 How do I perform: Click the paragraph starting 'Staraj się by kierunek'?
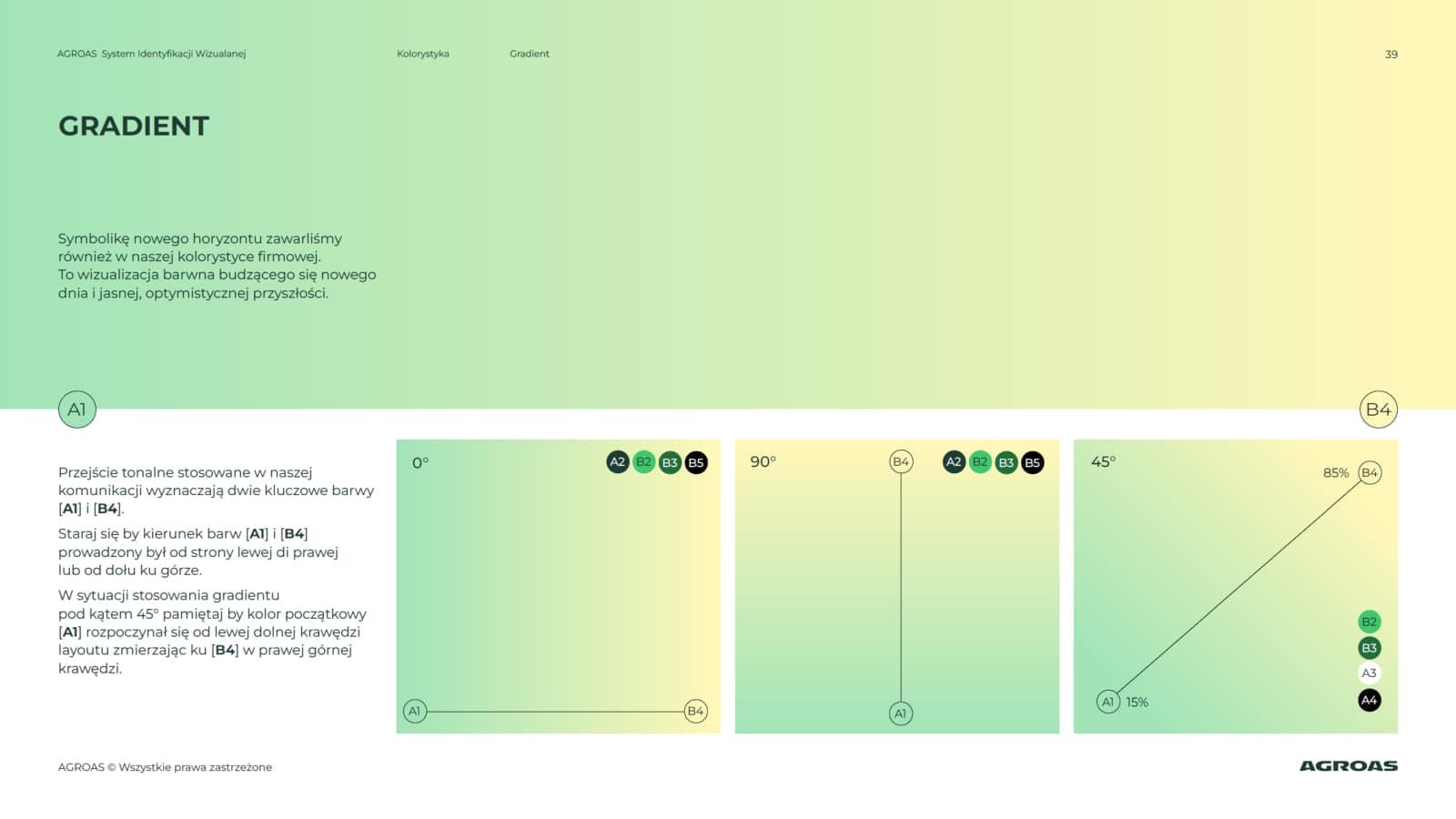(x=197, y=551)
